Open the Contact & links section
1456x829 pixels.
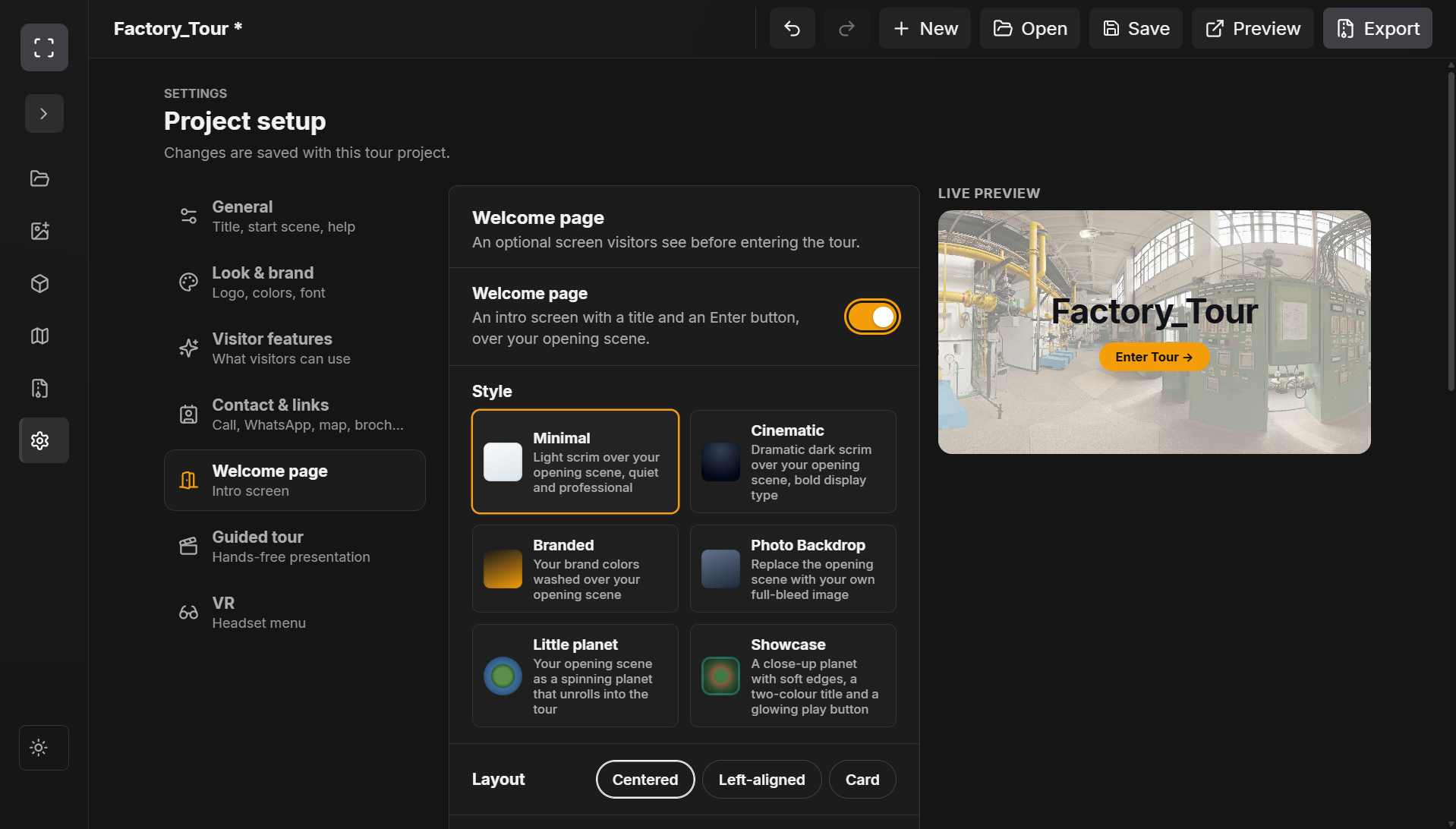point(295,414)
